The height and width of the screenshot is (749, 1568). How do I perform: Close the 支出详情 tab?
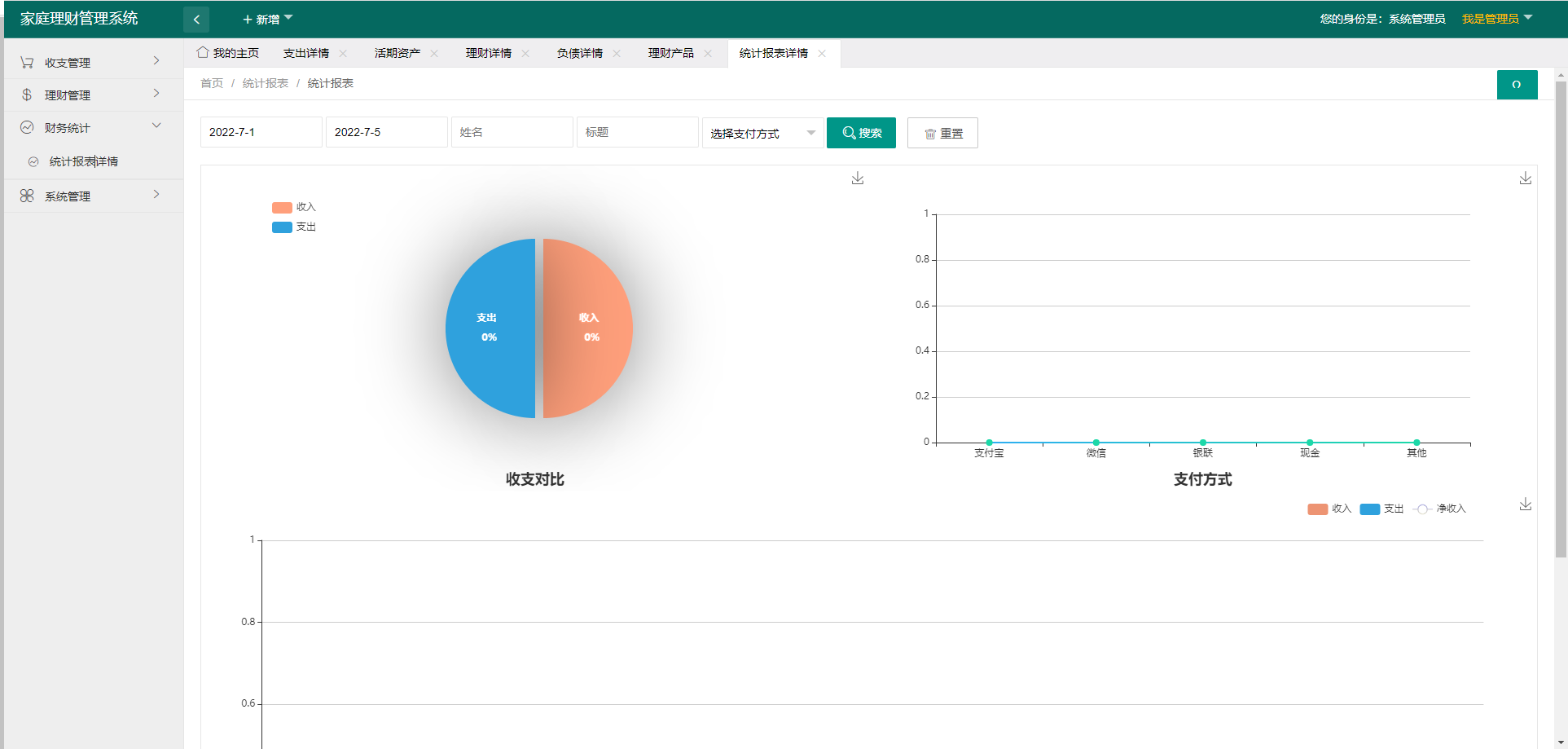coord(343,54)
